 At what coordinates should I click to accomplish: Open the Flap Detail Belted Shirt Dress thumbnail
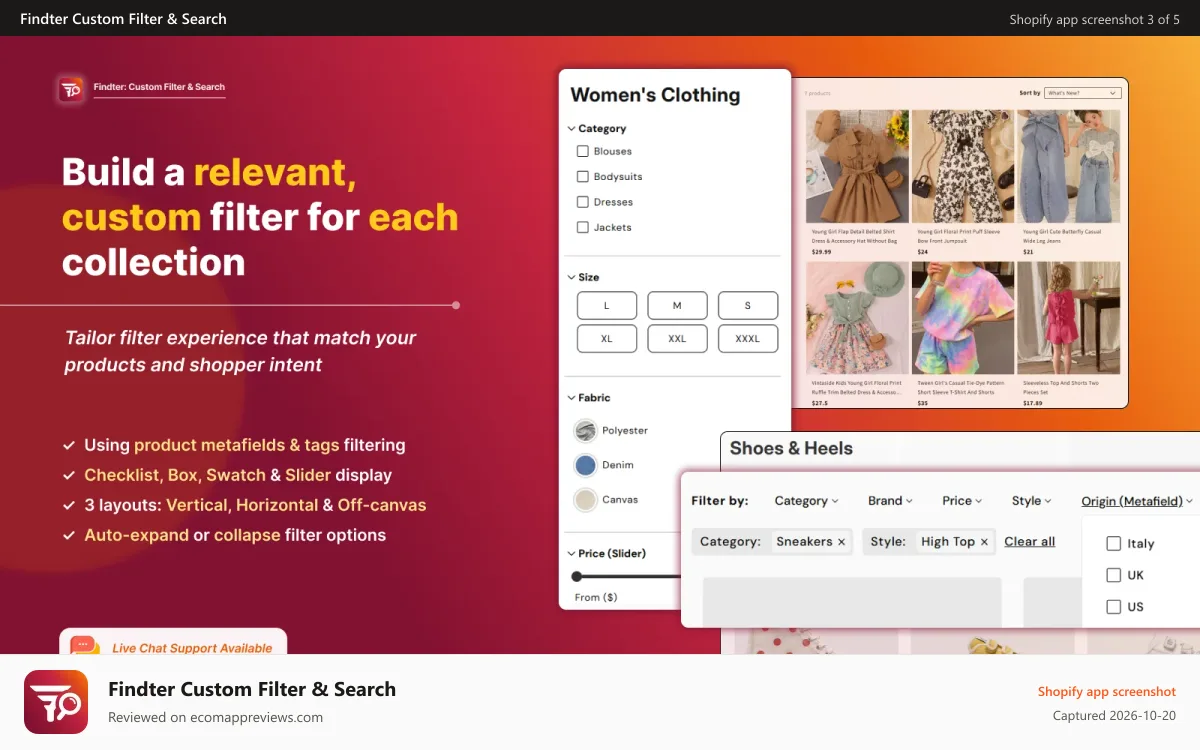[x=857, y=166]
